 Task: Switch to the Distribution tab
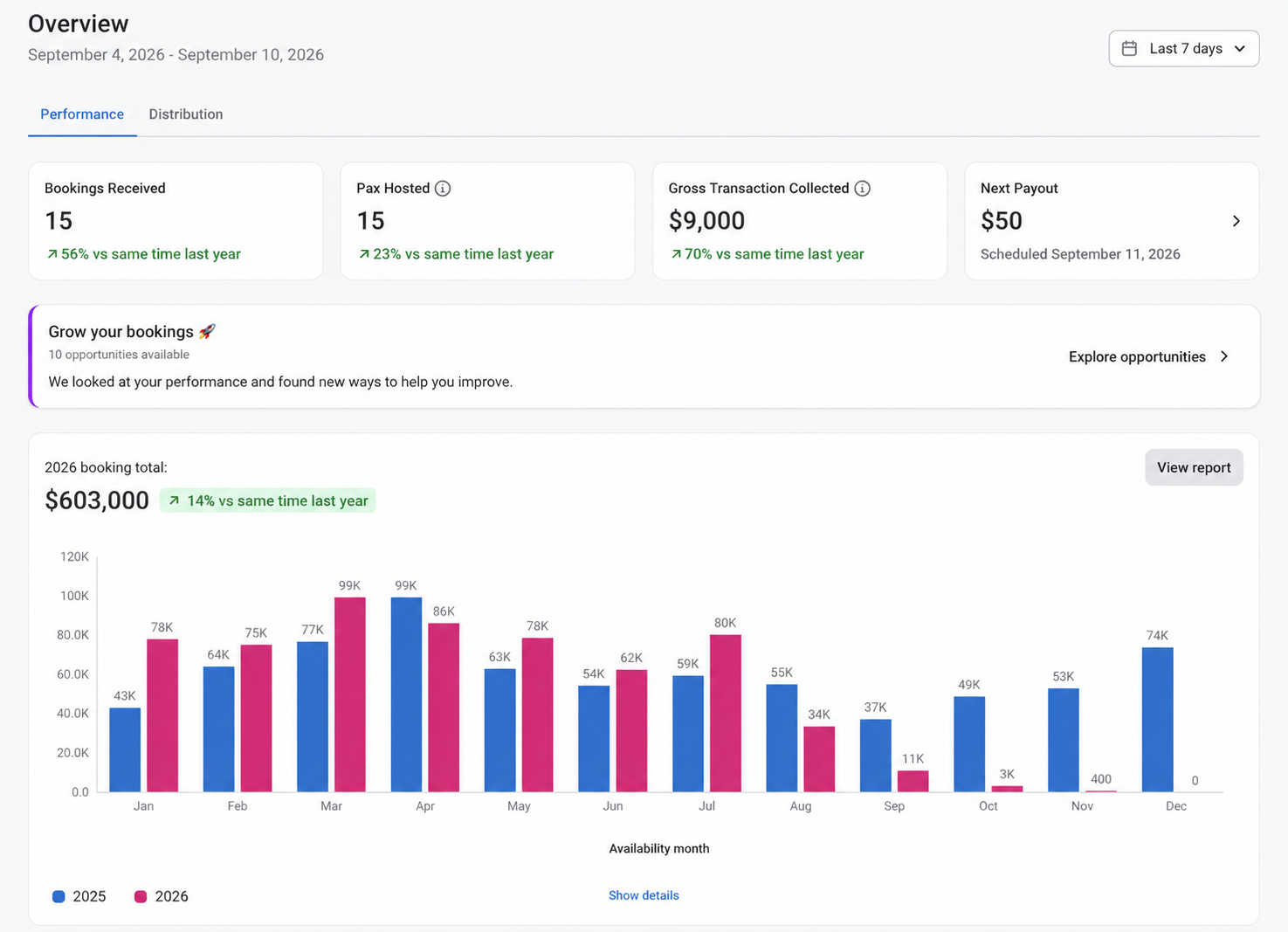coord(186,114)
